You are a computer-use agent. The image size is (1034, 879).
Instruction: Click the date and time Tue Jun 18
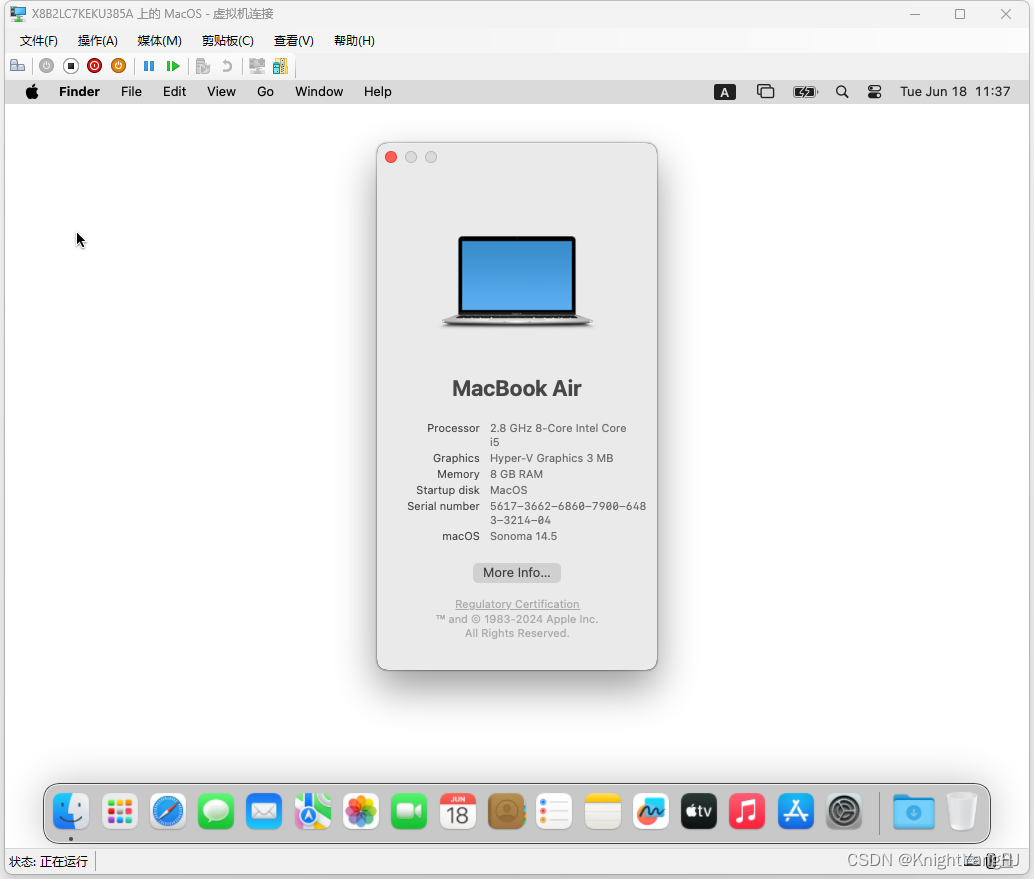[x=955, y=92]
